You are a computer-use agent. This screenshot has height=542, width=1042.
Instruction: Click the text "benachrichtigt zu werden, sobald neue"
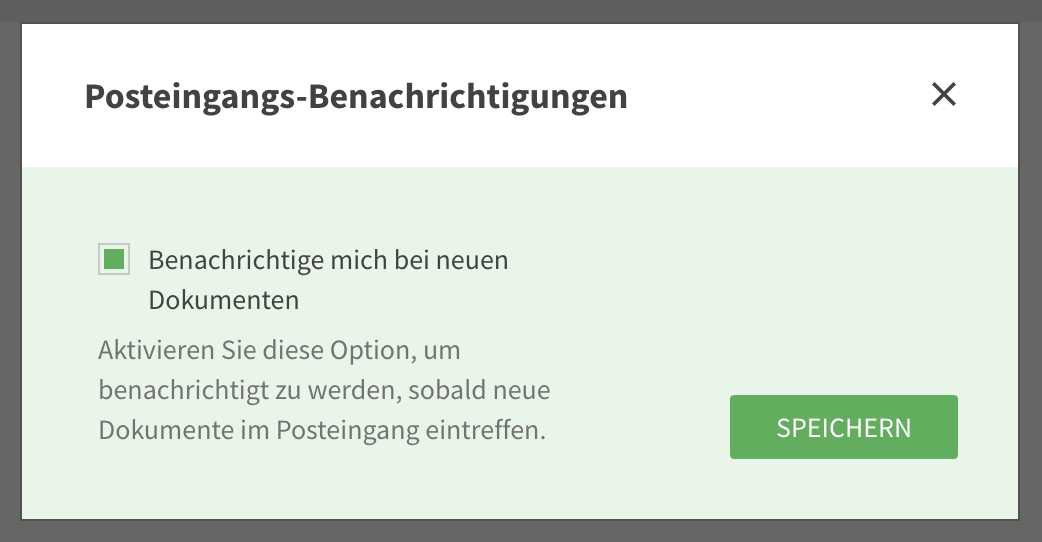(x=325, y=391)
